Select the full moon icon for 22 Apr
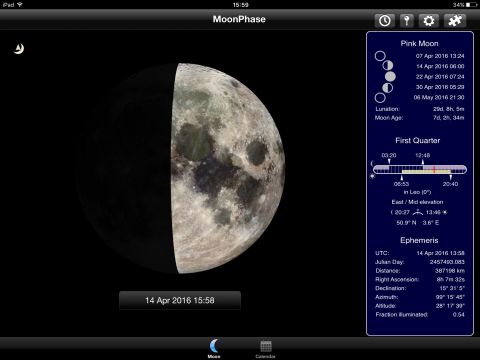This screenshot has height=360, width=480. [x=390, y=76]
